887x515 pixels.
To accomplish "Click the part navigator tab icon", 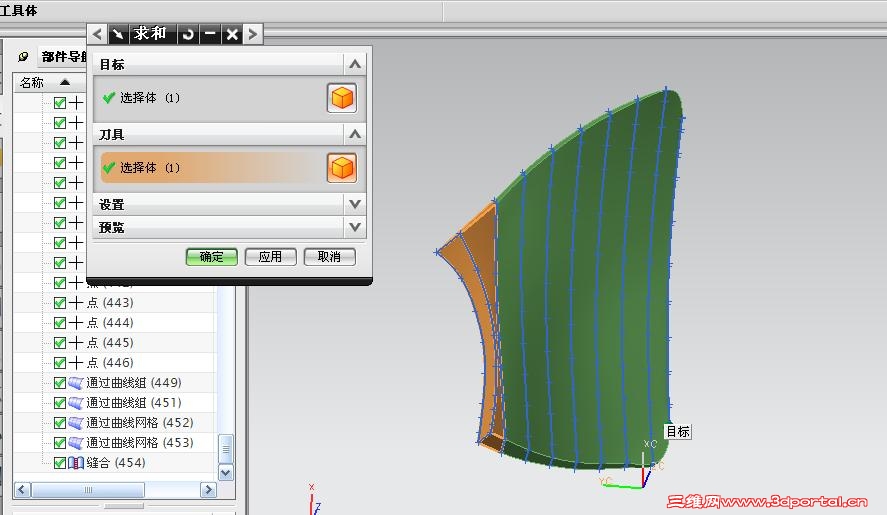I will [x=23, y=57].
